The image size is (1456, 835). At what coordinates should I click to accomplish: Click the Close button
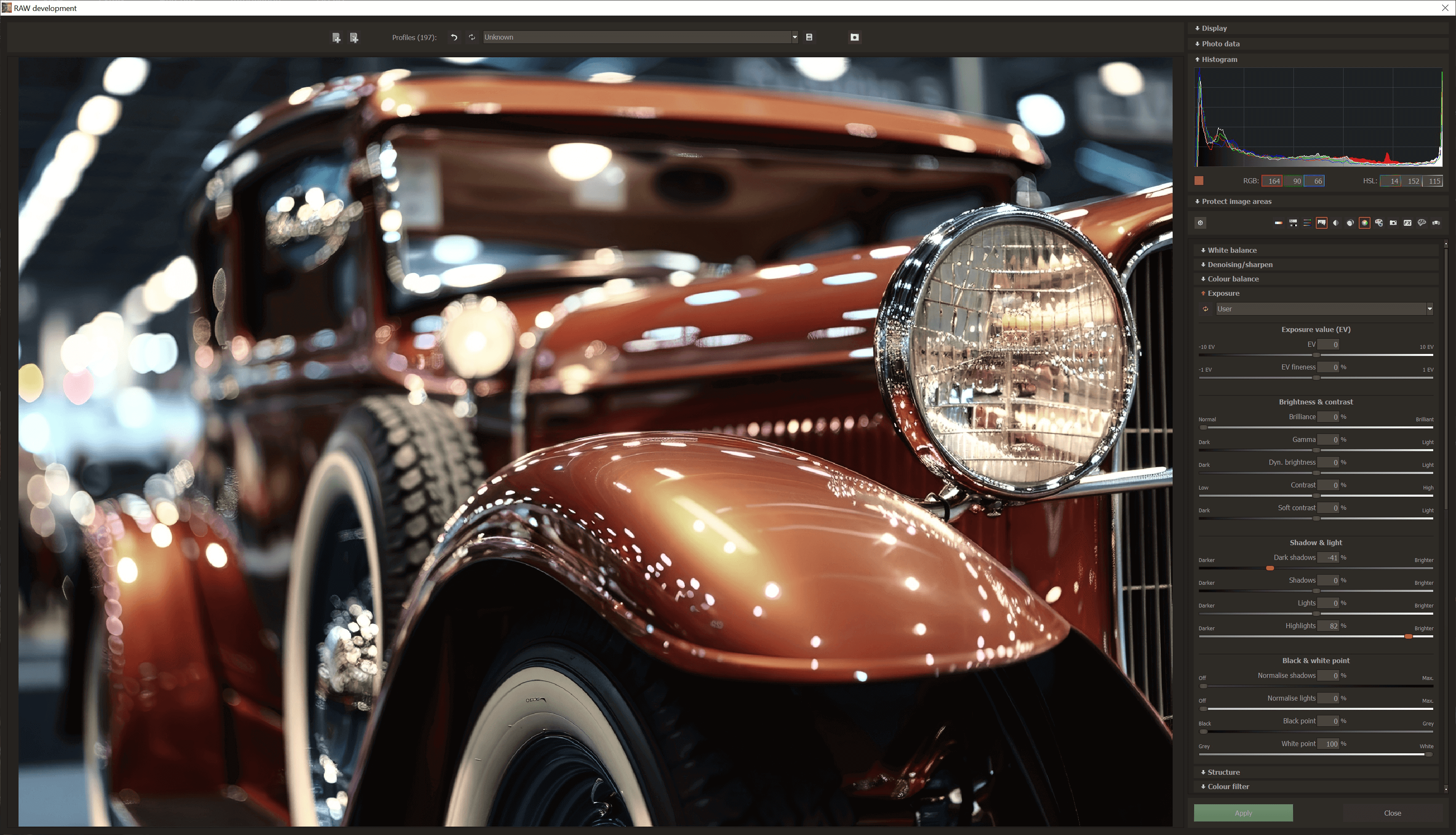(1392, 813)
